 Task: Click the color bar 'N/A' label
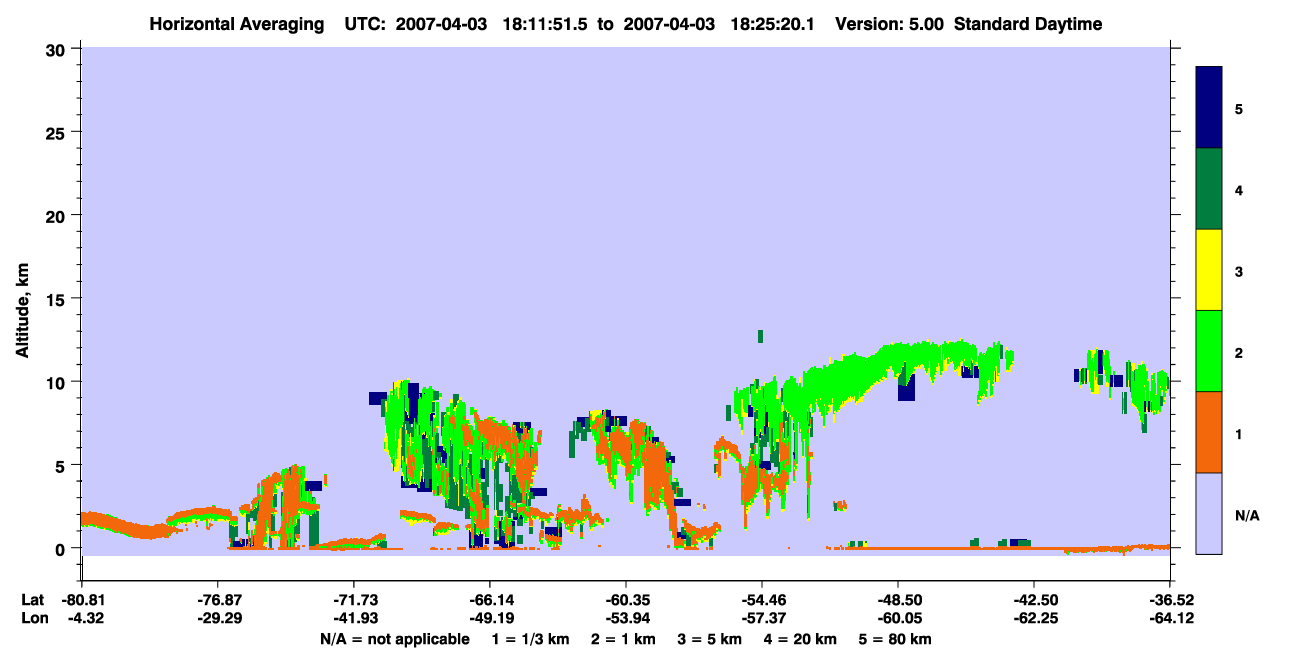1246,515
